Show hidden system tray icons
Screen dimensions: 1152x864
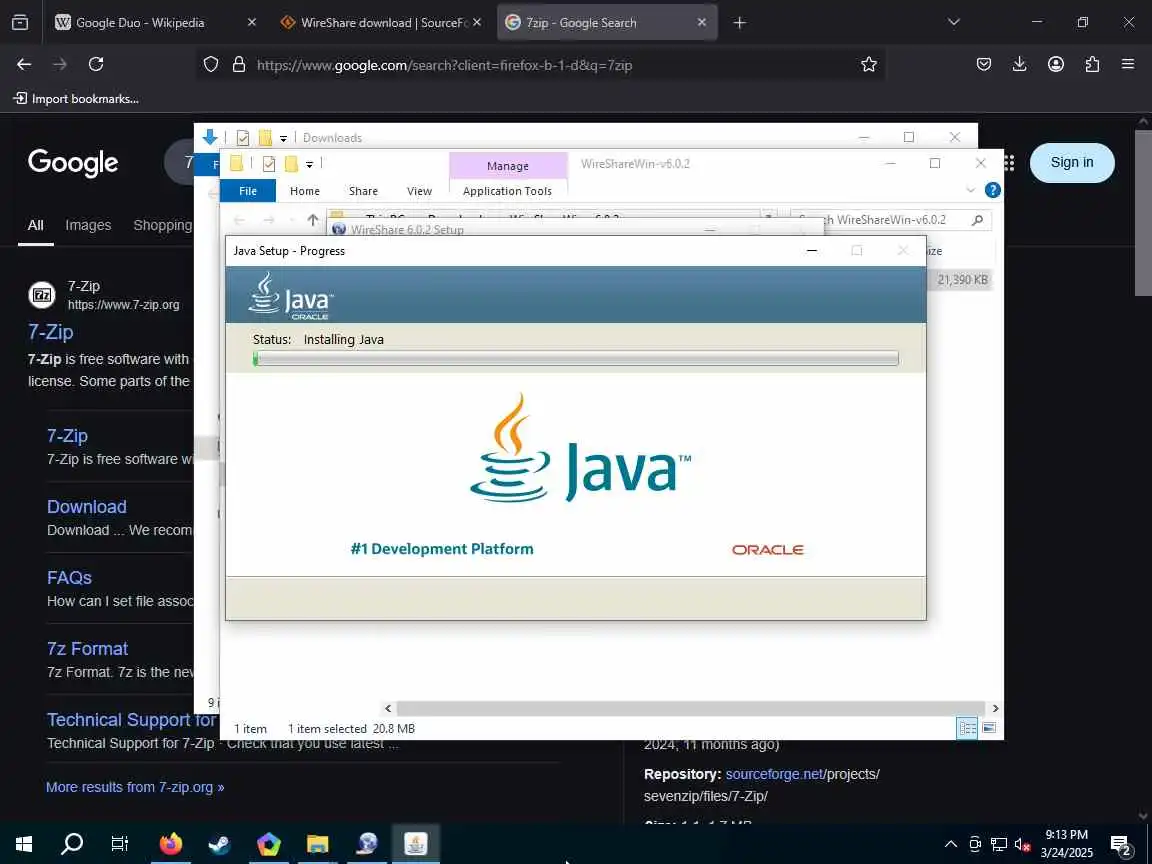[x=951, y=844]
